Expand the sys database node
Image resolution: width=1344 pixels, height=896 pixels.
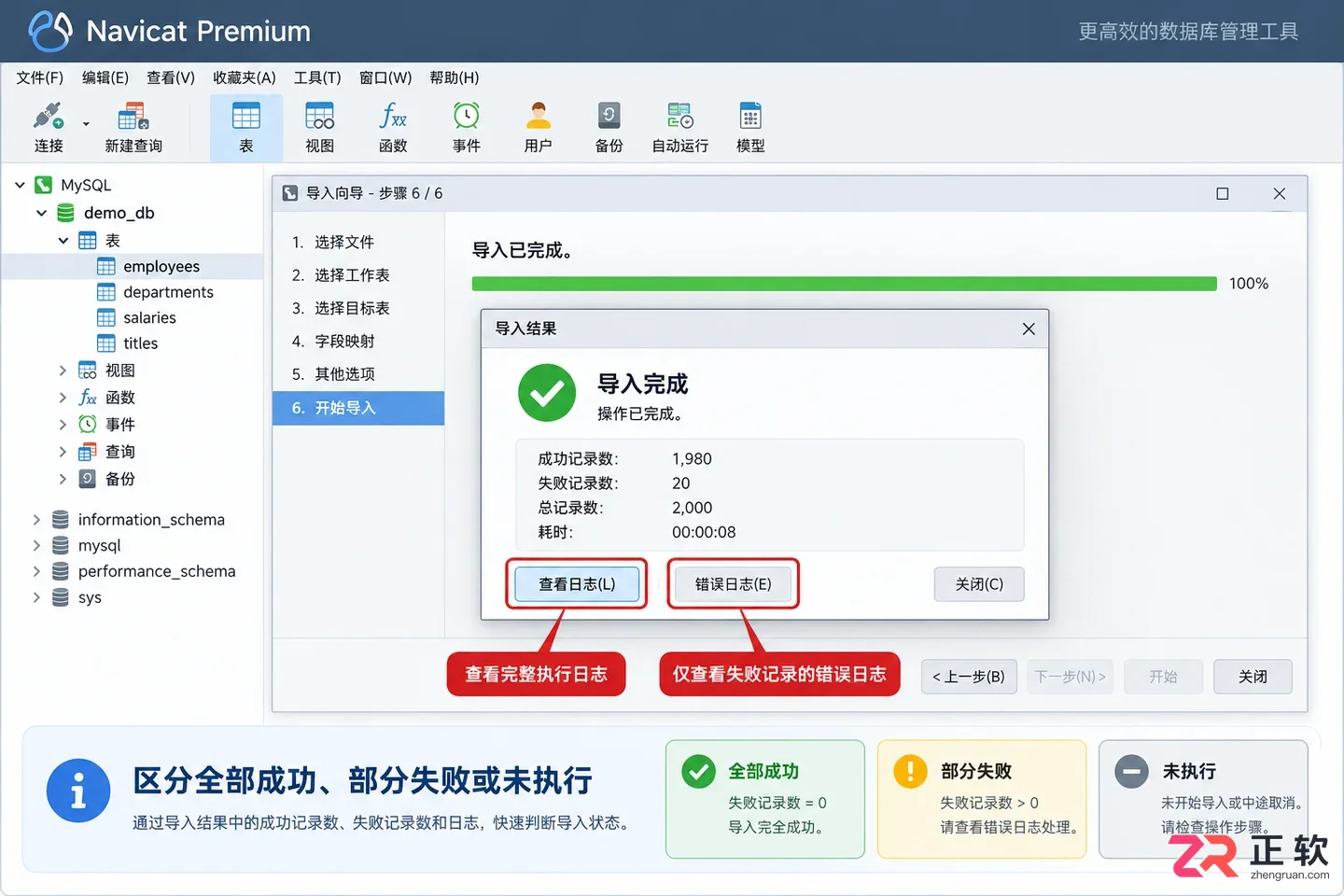(x=36, y=597)
